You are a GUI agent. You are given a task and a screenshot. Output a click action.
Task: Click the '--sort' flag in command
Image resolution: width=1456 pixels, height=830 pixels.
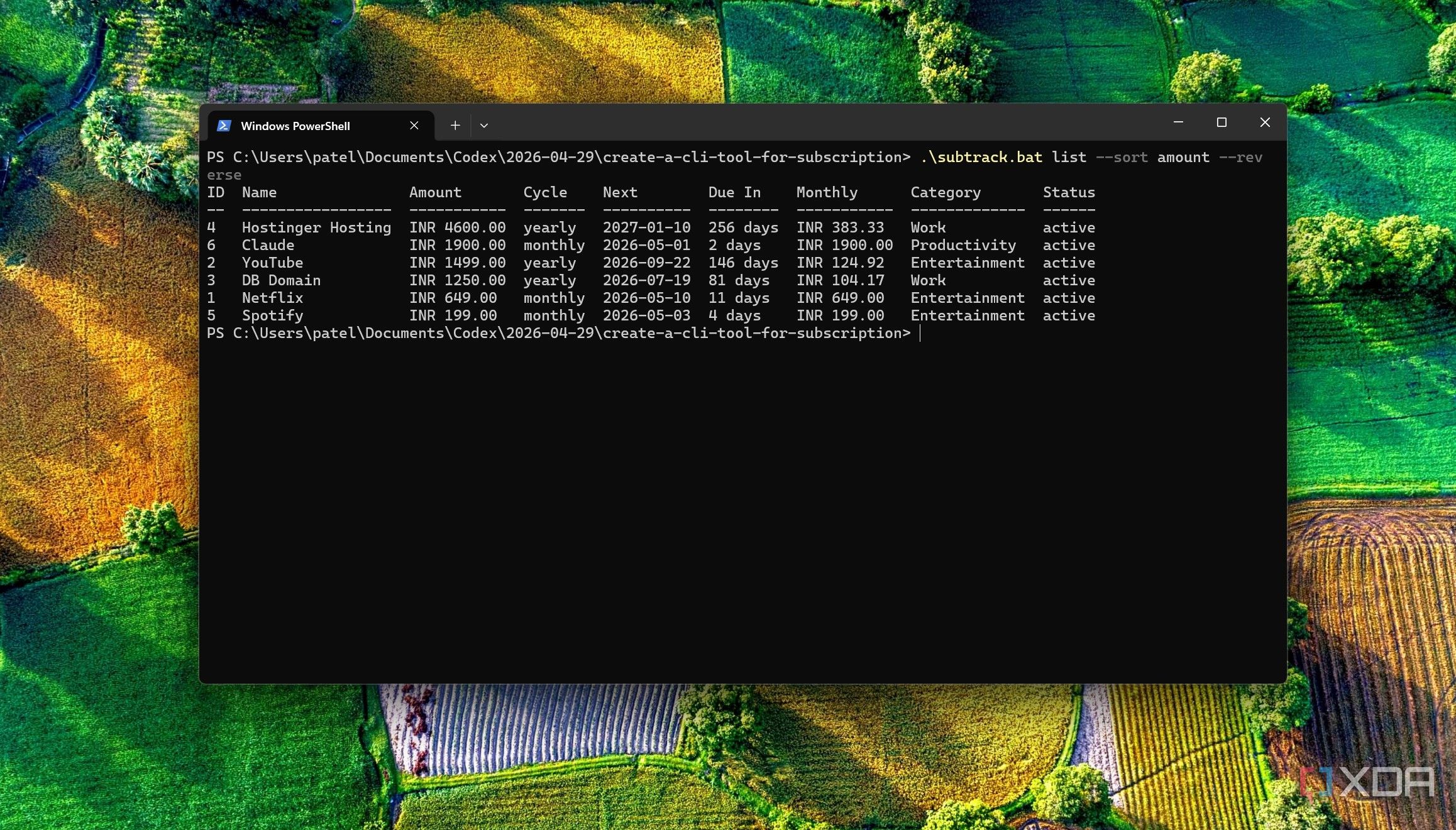1122,157
